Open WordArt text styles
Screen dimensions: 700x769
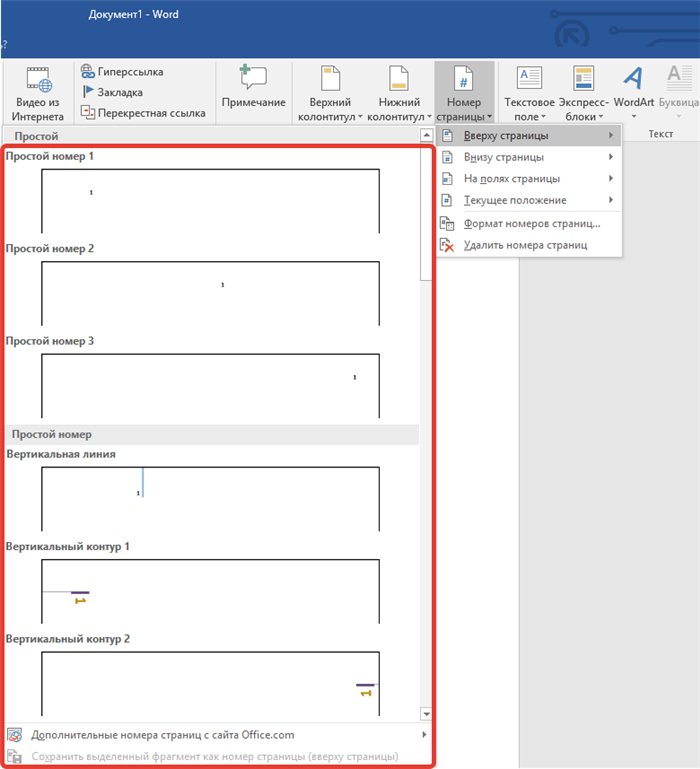pos(633,93)
